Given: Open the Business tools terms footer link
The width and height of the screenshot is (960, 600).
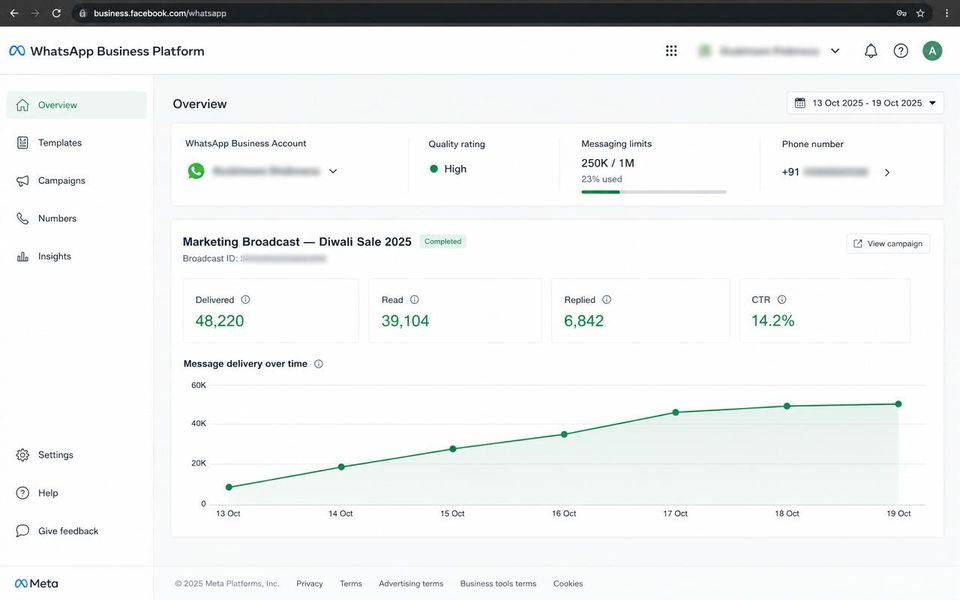Looking at the screenshot, I should point(498,583).
